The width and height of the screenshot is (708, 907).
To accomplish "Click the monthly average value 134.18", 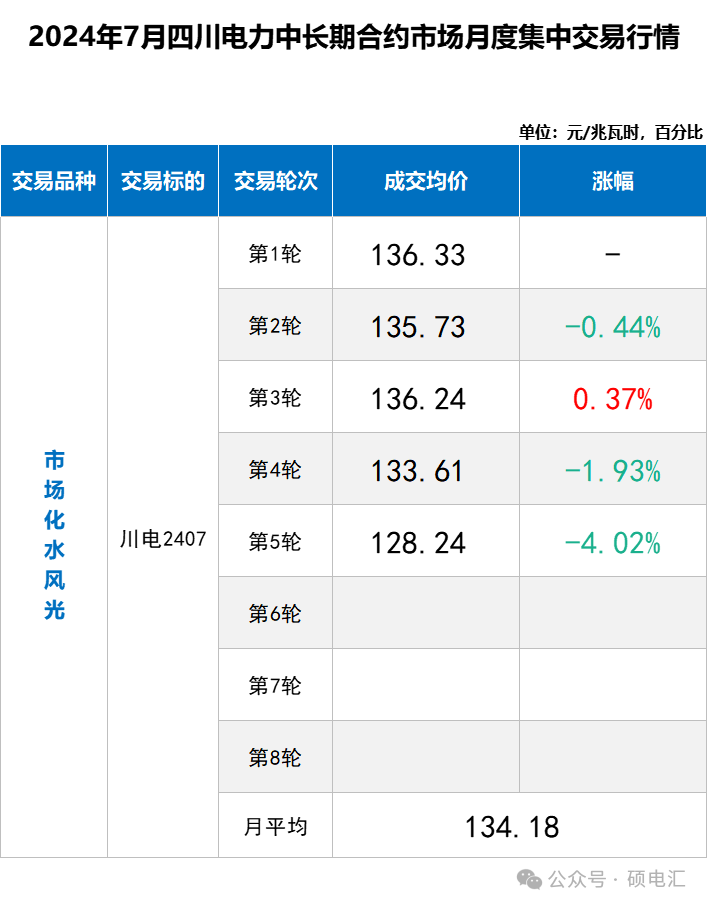I will pyautogui.click(x=512, y=827).
